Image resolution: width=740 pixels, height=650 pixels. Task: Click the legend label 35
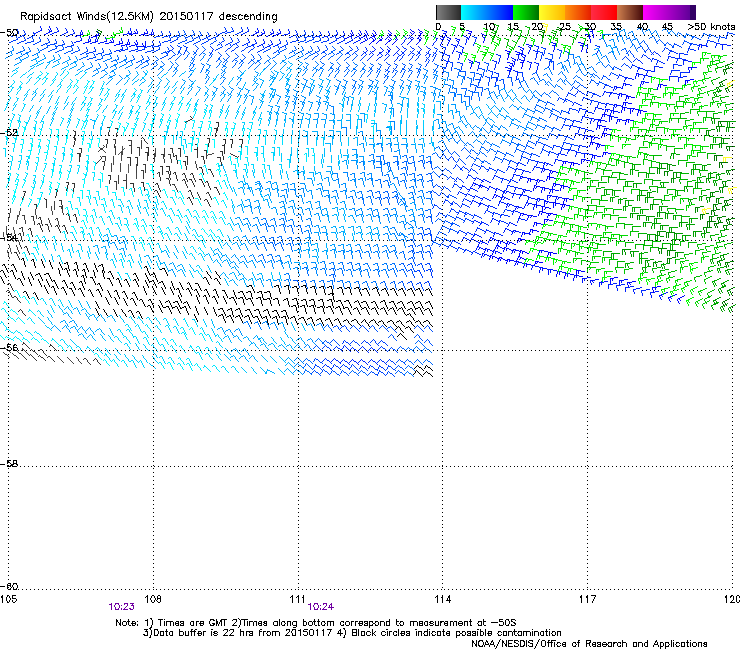pyautogui.click(x=616, y=27)
